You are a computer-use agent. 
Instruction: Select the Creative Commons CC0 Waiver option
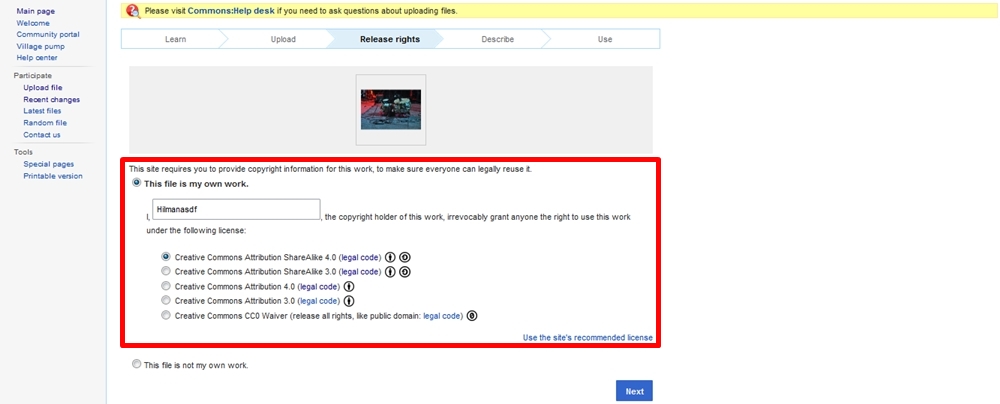coord(166,316)
